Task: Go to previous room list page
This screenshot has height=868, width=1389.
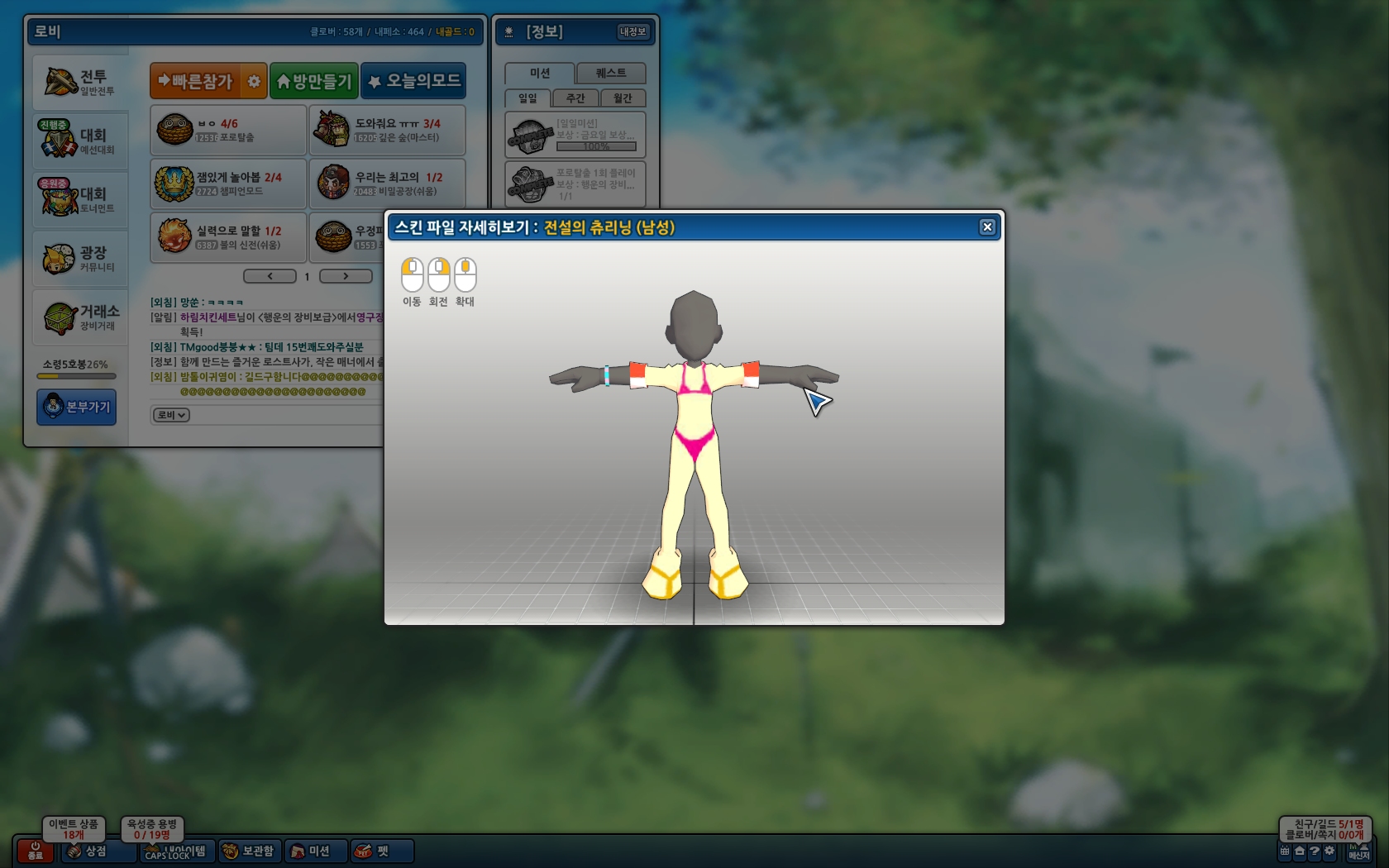Action: (270, 276)
